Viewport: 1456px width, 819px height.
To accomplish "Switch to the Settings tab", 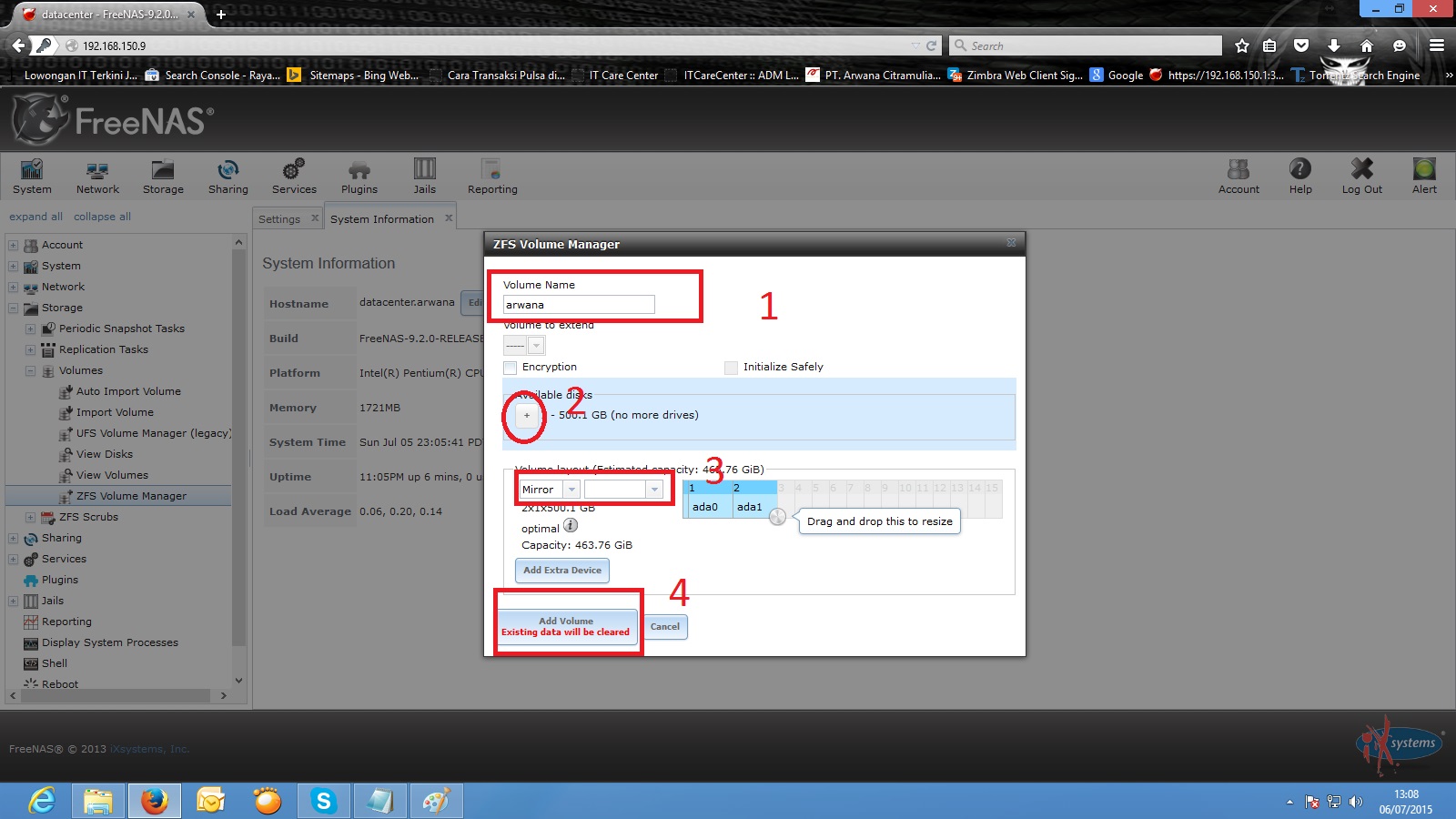I will (279, 219).
